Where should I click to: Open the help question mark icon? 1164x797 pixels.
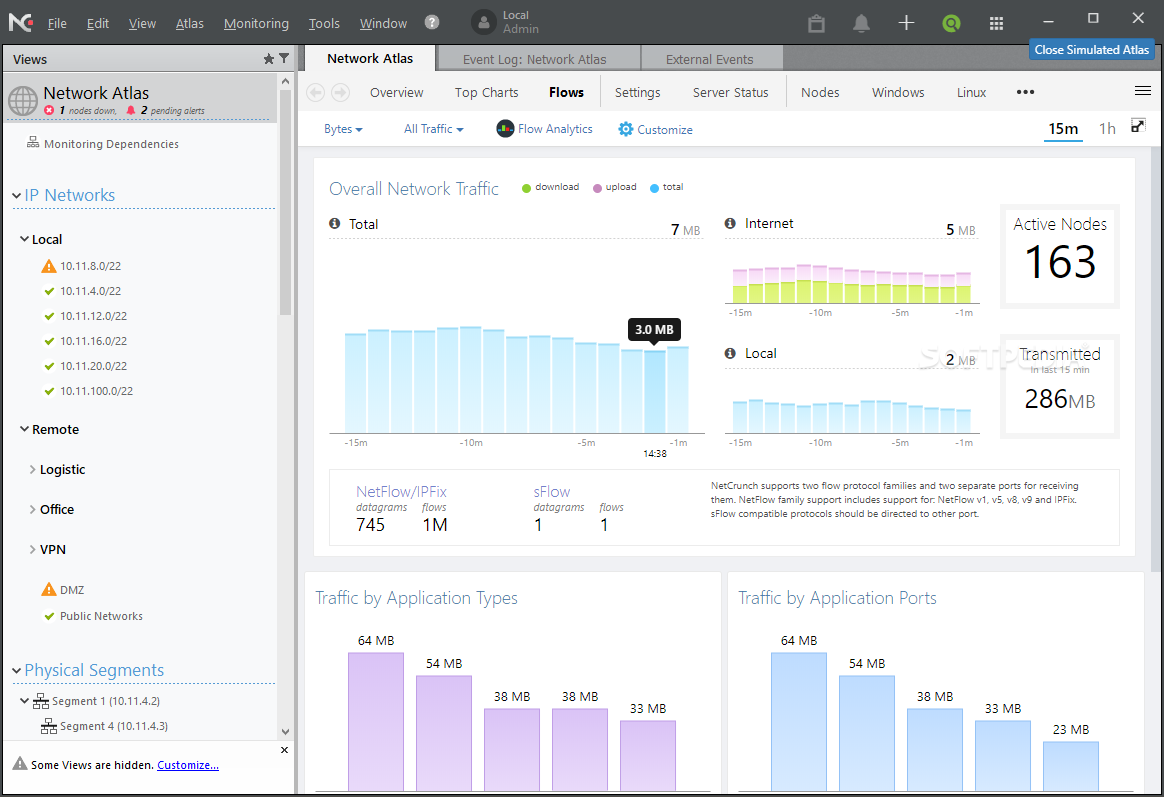(x=432, y=22)
